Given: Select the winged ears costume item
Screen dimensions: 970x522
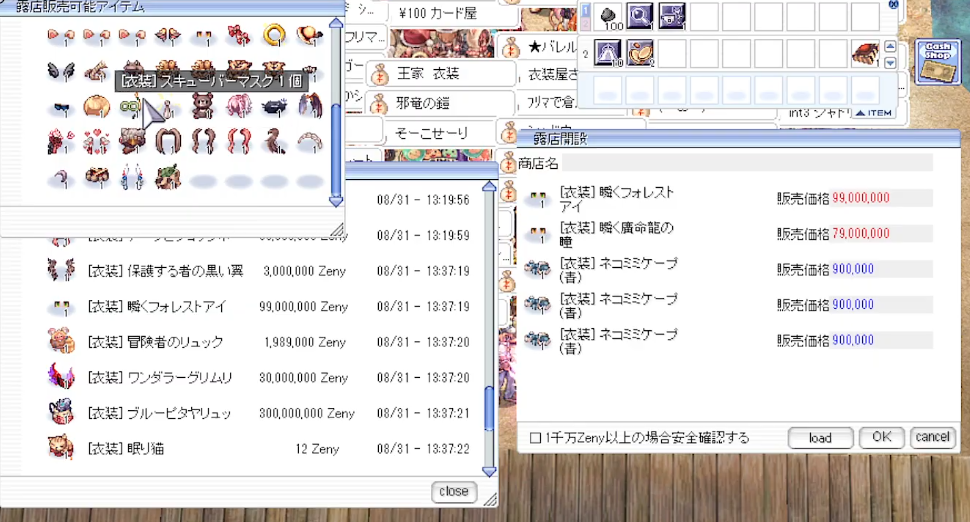Looking at the screenshot, I should pos(168,36).
